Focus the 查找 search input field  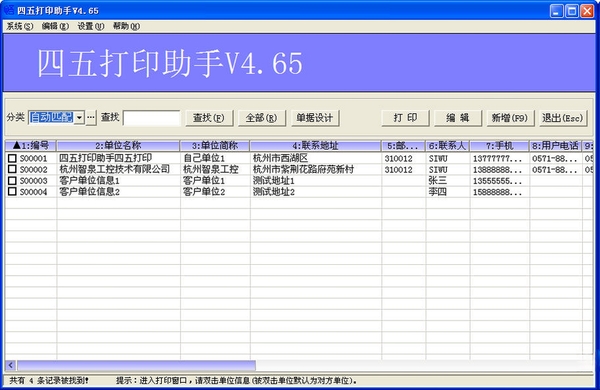coord(152,118)
